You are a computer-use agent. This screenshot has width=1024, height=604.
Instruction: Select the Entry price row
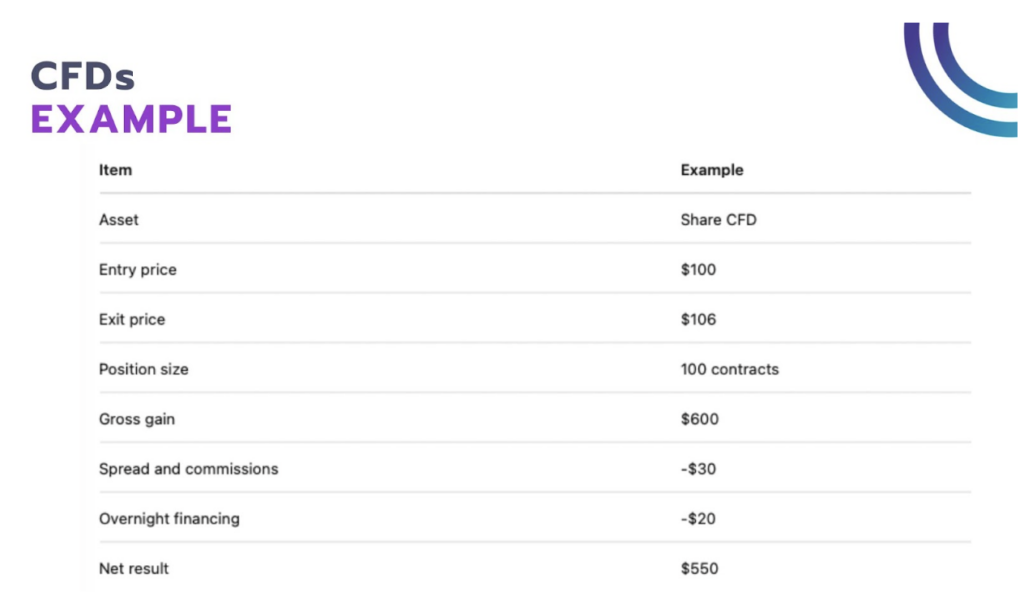click(x=137, y=269)
